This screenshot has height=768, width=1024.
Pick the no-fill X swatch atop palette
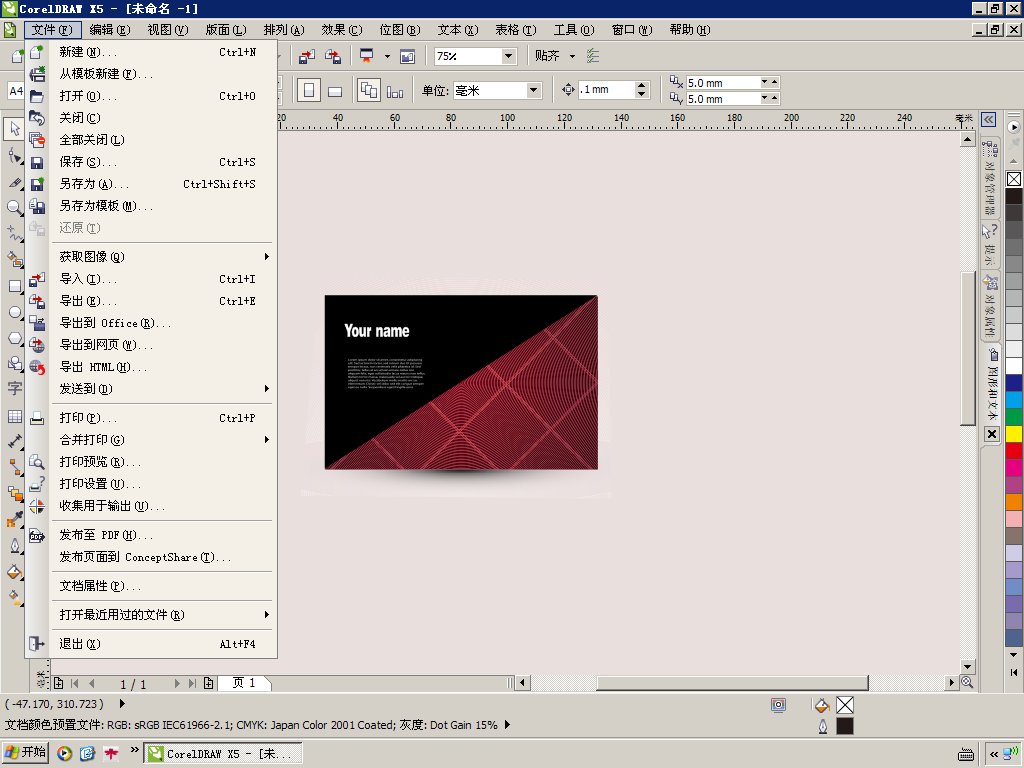click(1014, 178)
